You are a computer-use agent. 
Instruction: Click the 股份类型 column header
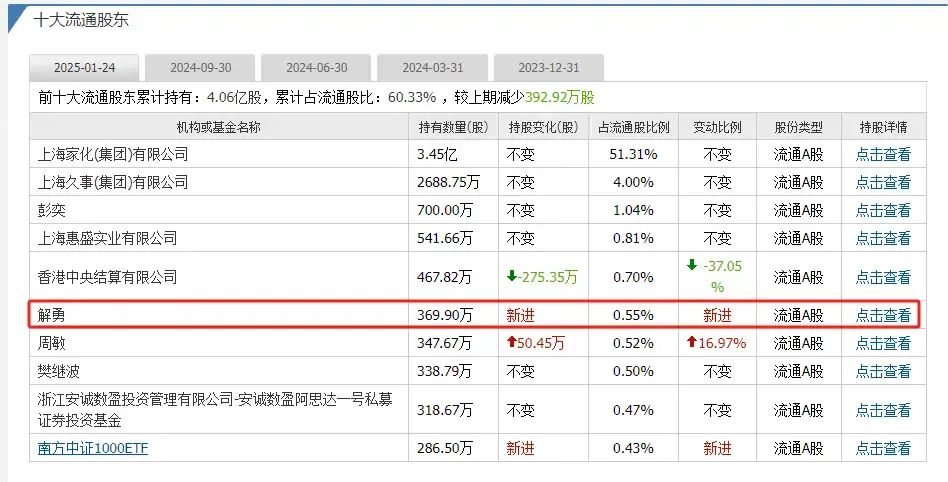point(799,127)
